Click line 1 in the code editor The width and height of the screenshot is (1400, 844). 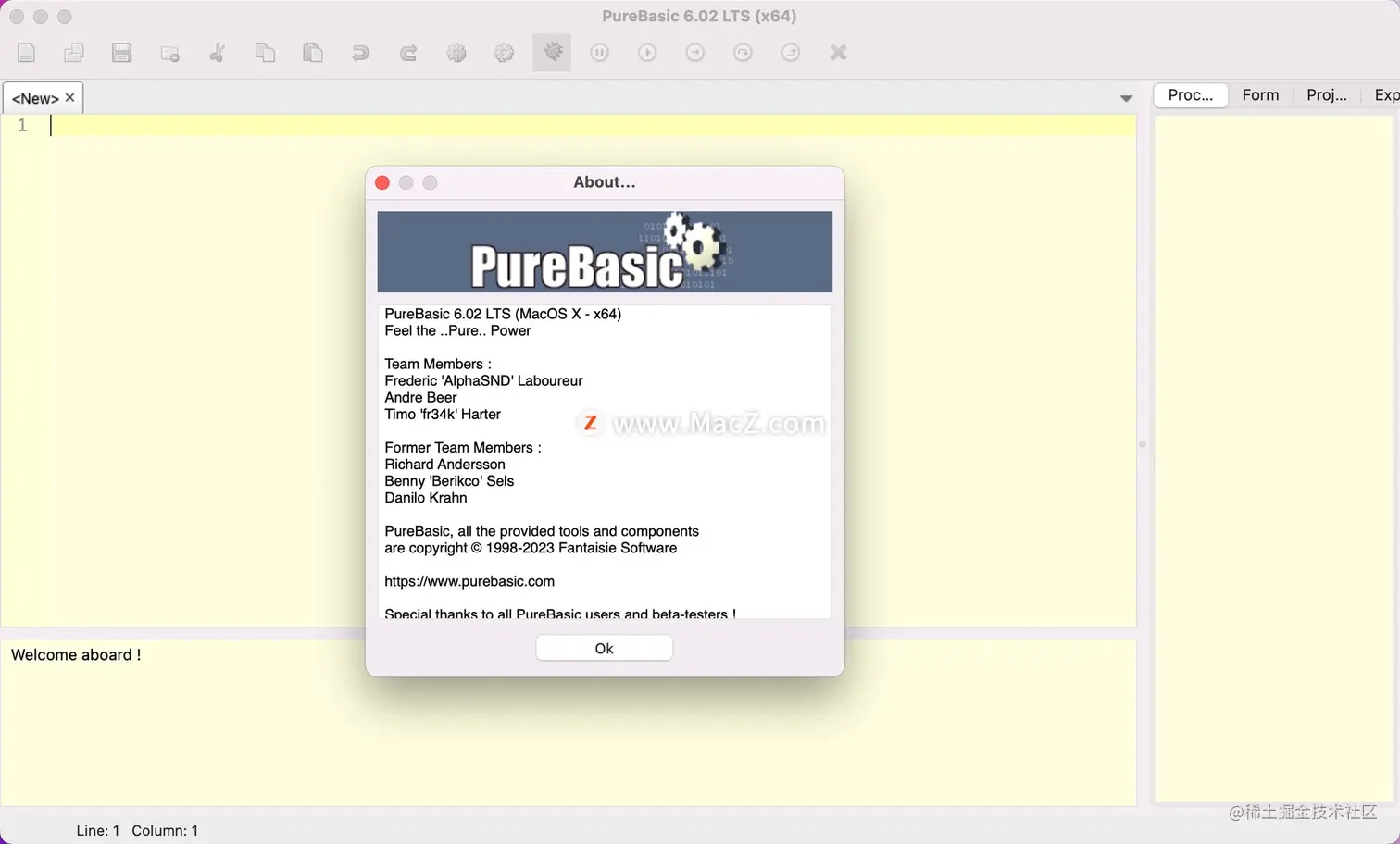[593, 126]
